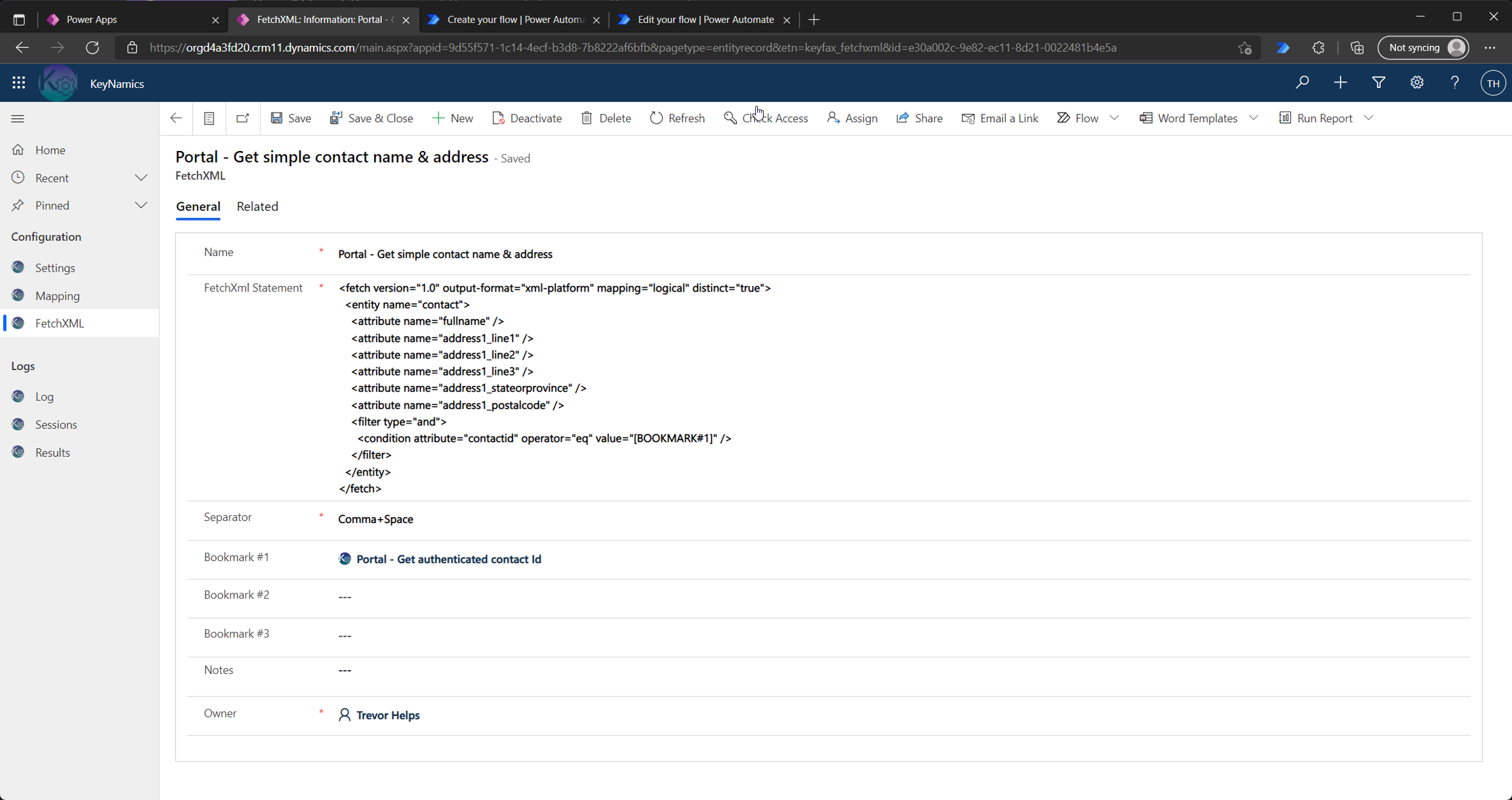The height and width of the screenshot is (800, 1512).
Task: Open the settings gear in header
Action: click(1417, 83)
